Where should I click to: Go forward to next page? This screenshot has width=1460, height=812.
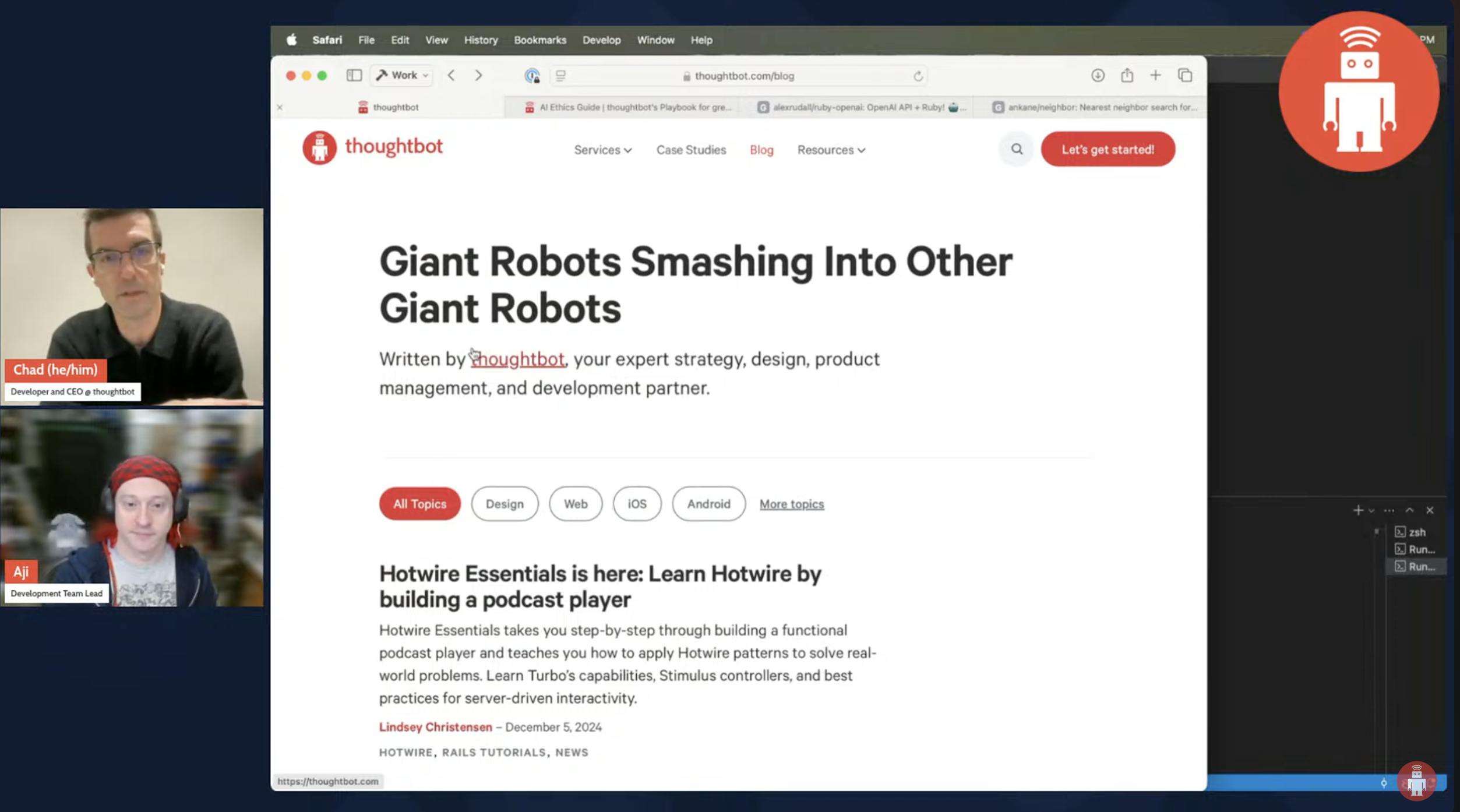[x=478, y=75]
